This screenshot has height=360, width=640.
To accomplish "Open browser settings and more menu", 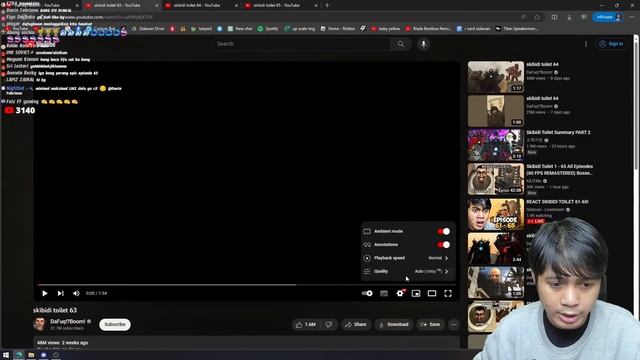I will pyautogui.click(x=632, y=17).
